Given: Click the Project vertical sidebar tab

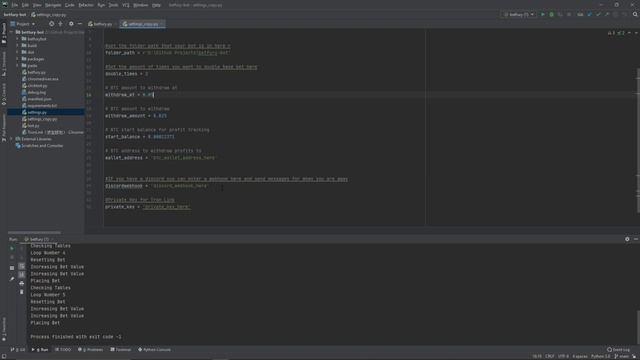Looking at the screenshot, I should [4, 33].
